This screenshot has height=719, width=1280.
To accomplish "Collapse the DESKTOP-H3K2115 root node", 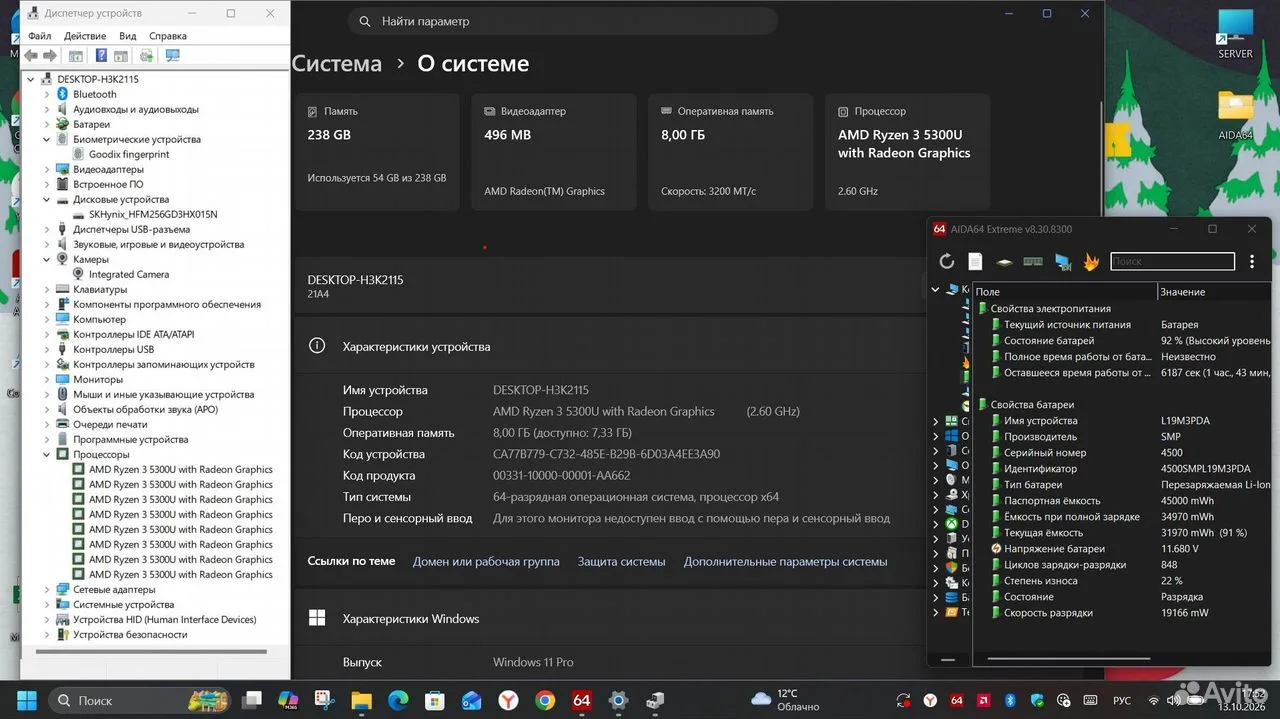I will [x=32, y=79].
